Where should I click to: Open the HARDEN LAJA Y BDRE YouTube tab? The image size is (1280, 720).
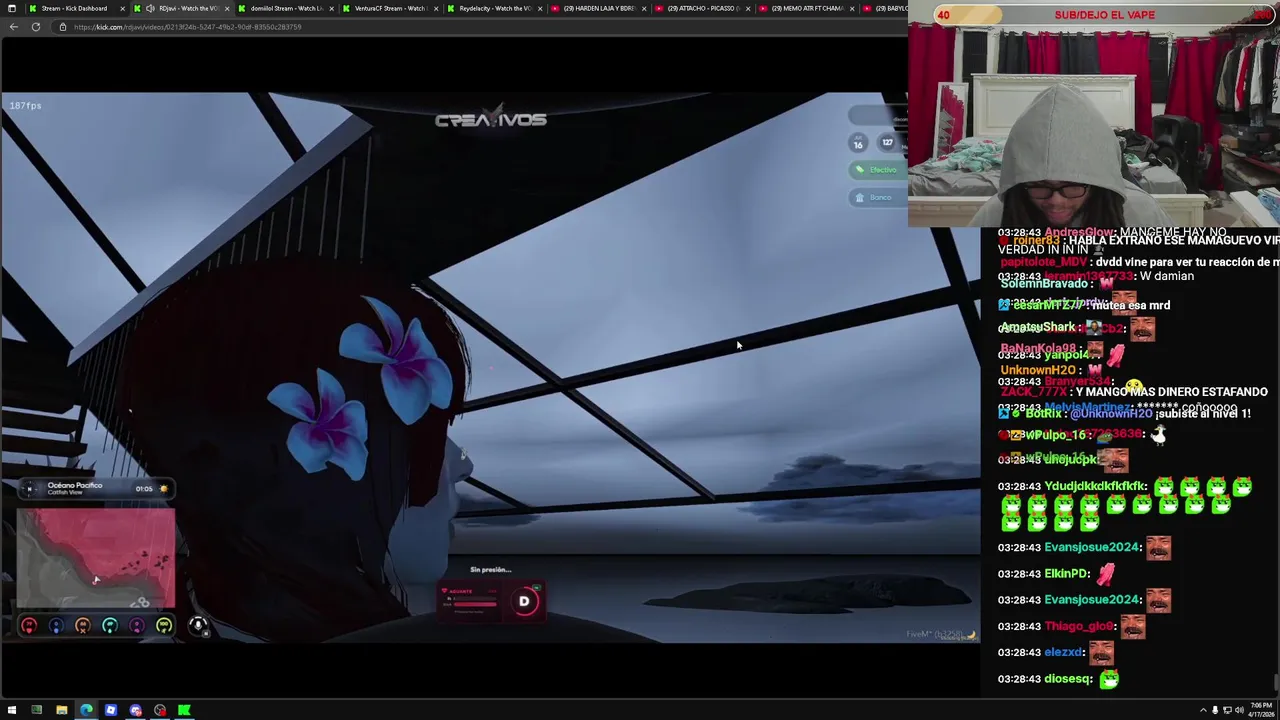click(x=598, y=8)
